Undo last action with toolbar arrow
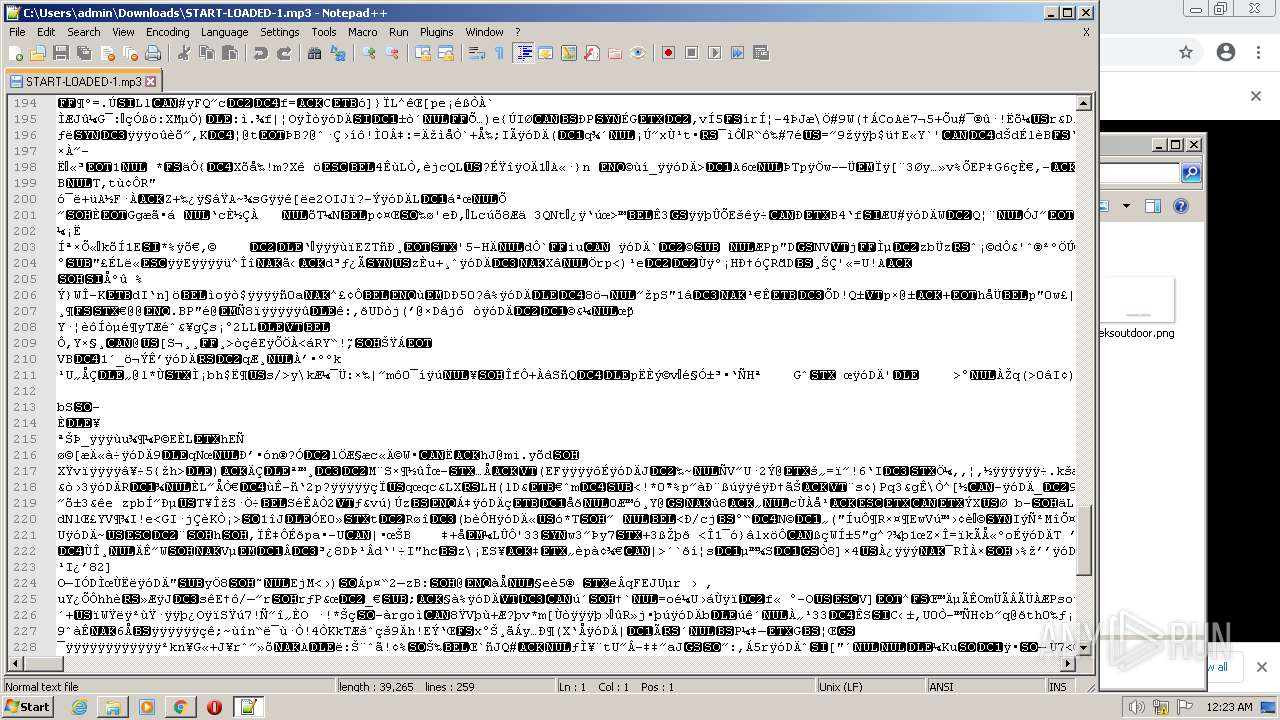The width and height of the screenshot is (1280, 720). [260, 53]
